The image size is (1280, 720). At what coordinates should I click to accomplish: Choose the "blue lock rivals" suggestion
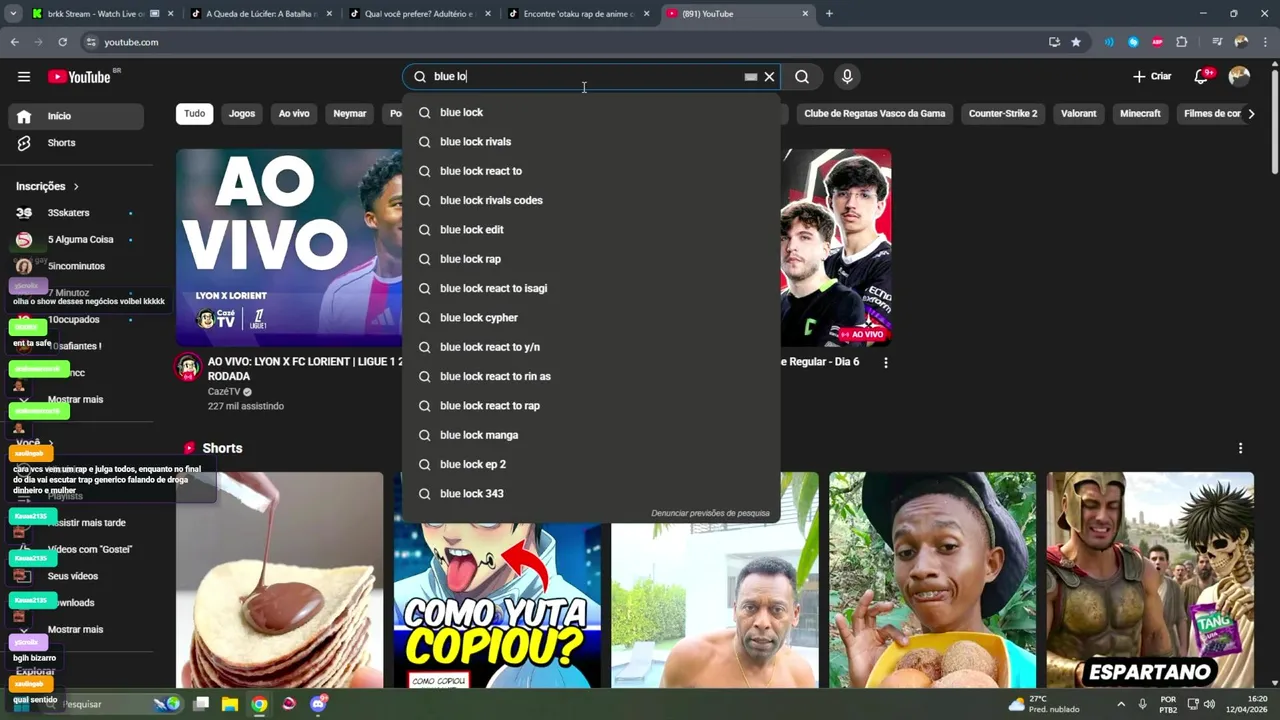pos(590,142)
